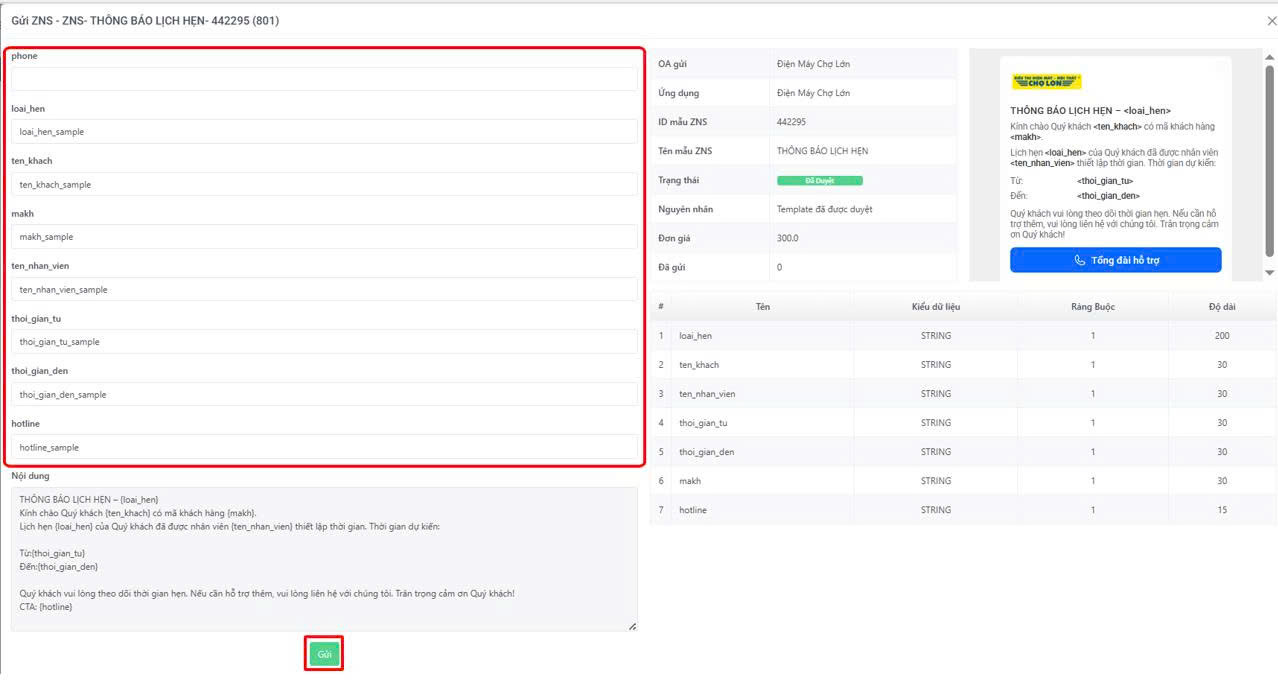Select makh row in the parameter table

(x=963, y=481)
